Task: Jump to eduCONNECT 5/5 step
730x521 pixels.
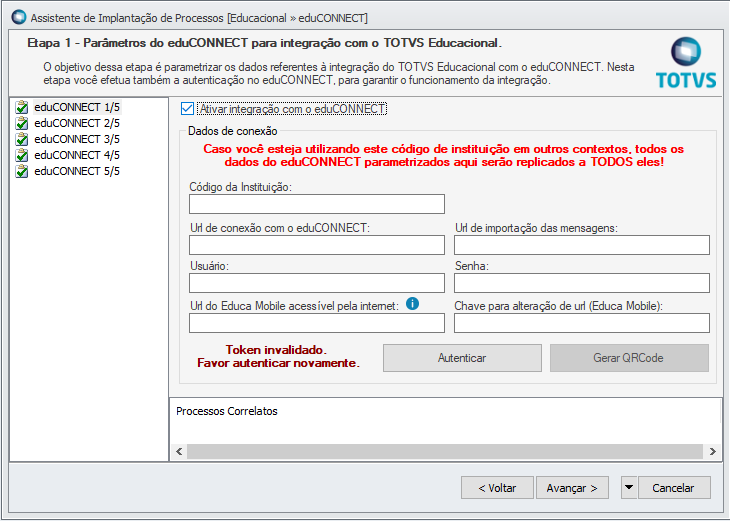Action: tap(77, 171)
